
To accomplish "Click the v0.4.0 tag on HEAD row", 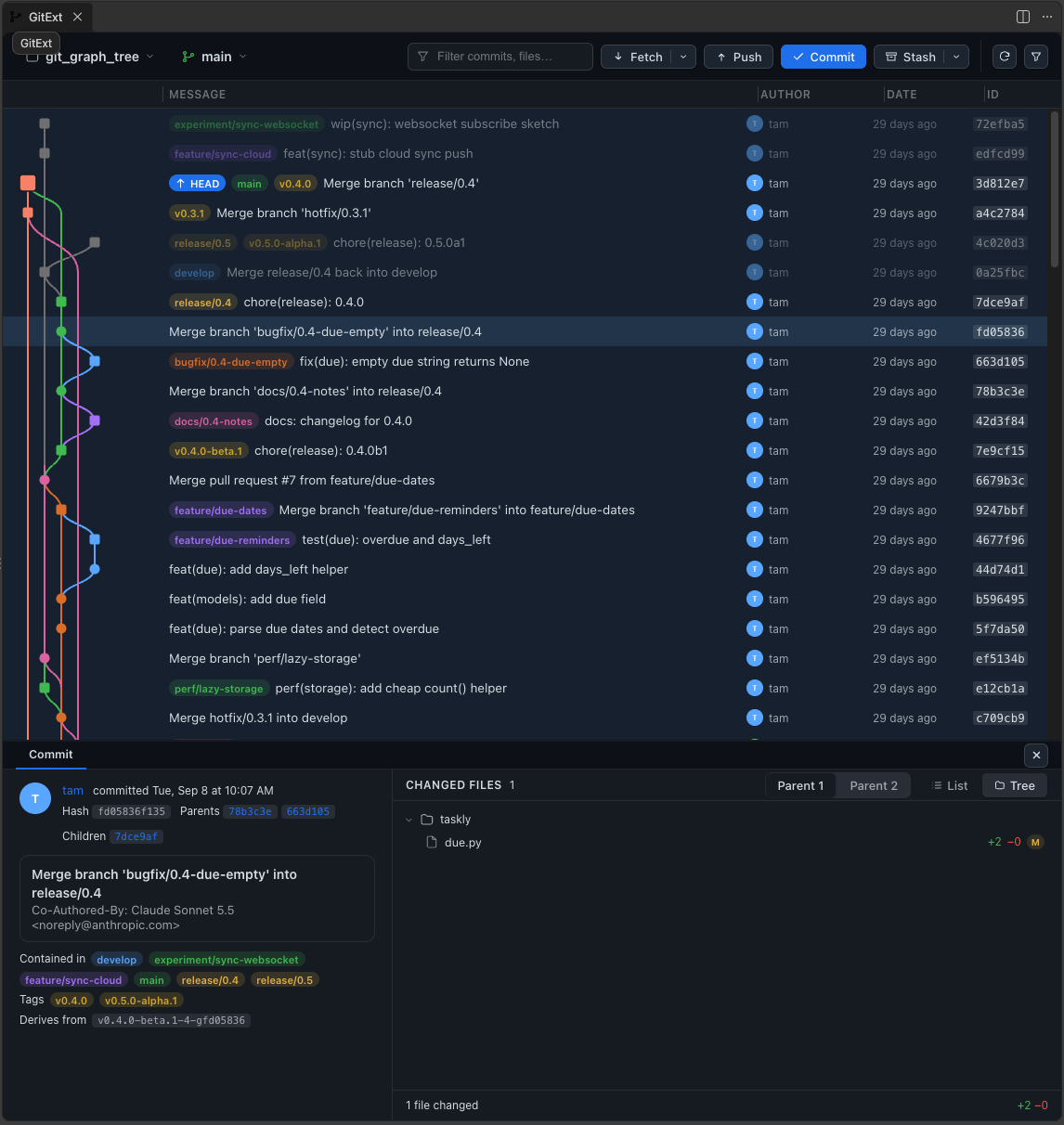I will coord(295,184).
